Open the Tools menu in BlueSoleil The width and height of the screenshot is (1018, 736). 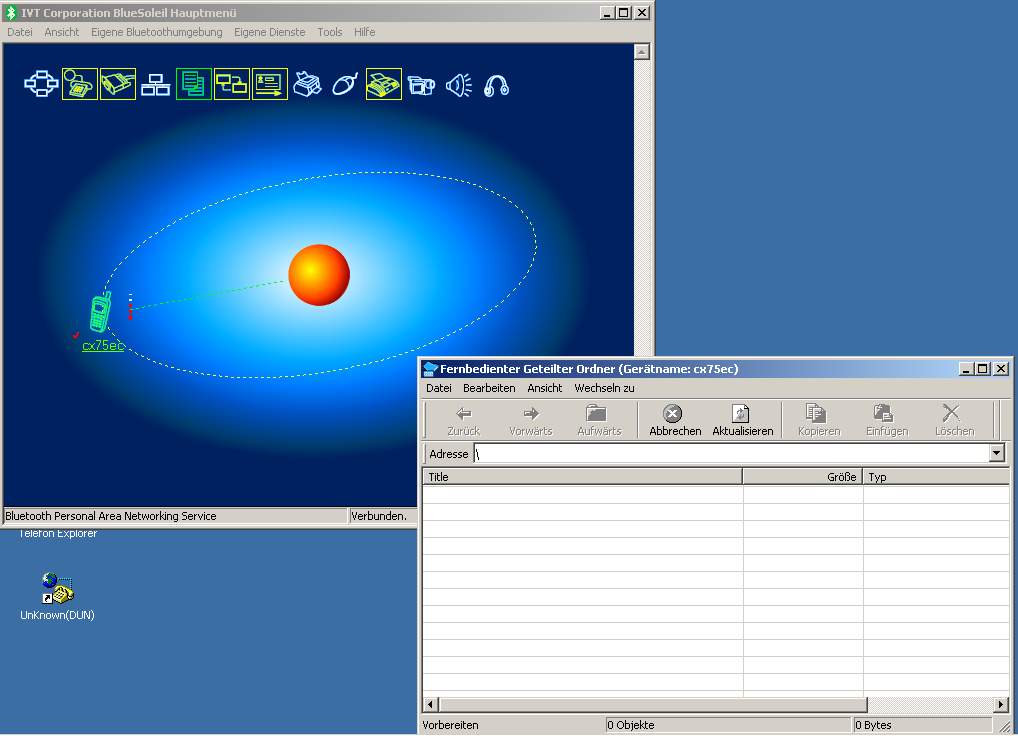(x=330, y=32)
